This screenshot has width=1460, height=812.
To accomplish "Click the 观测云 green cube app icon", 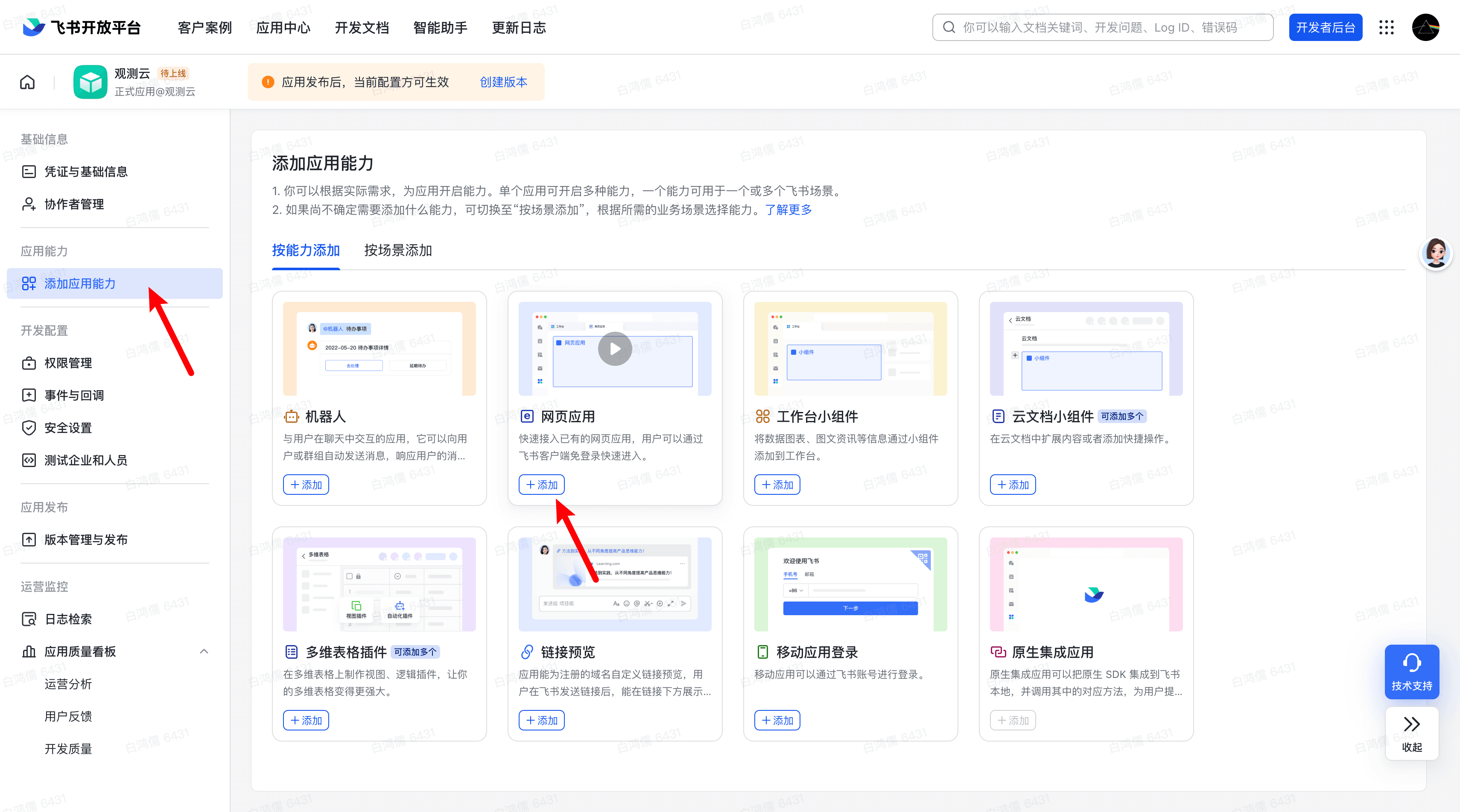I will pyautogui.click(x=90, y=82).
